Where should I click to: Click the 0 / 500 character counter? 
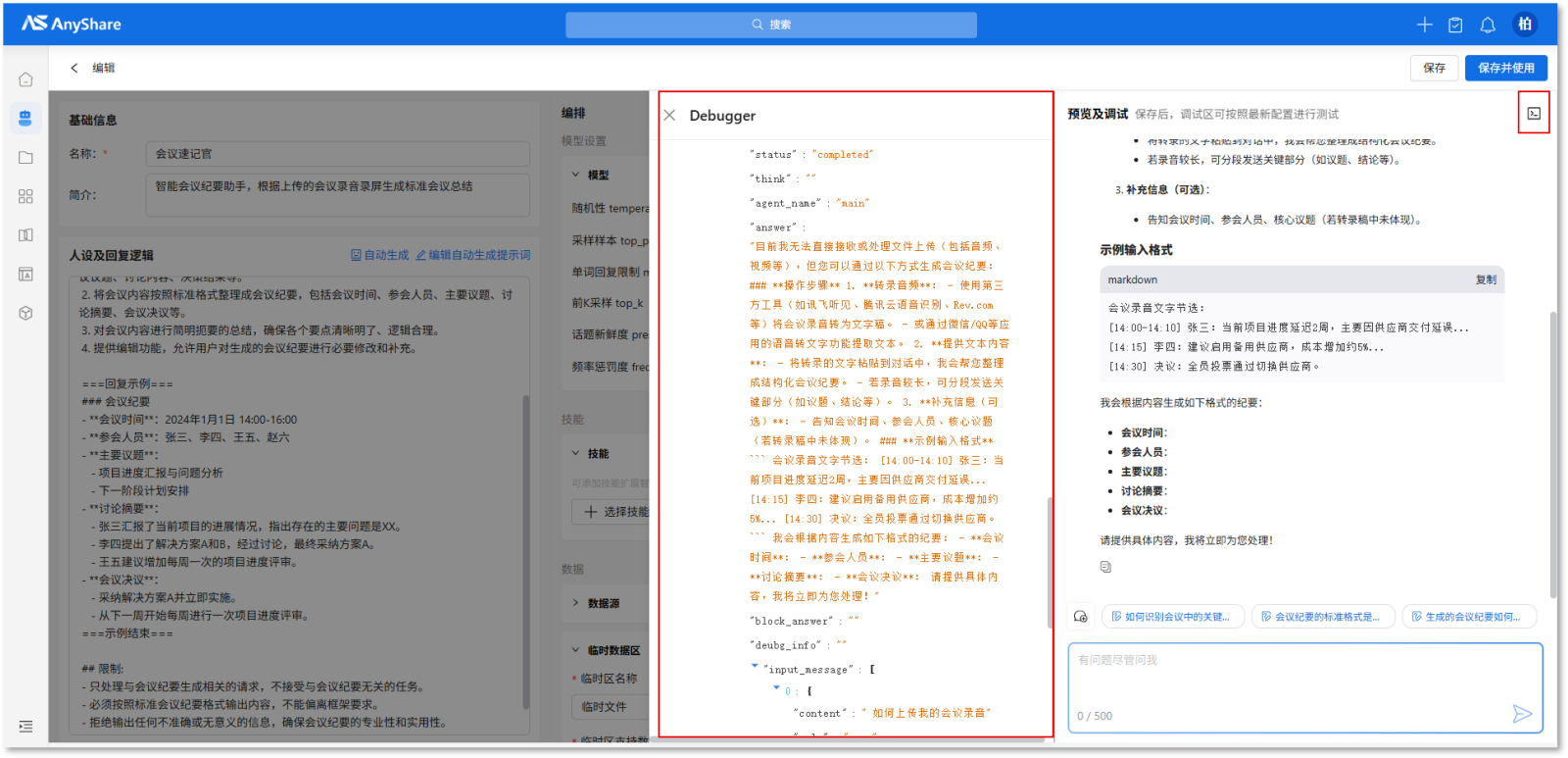[1095, 716]
